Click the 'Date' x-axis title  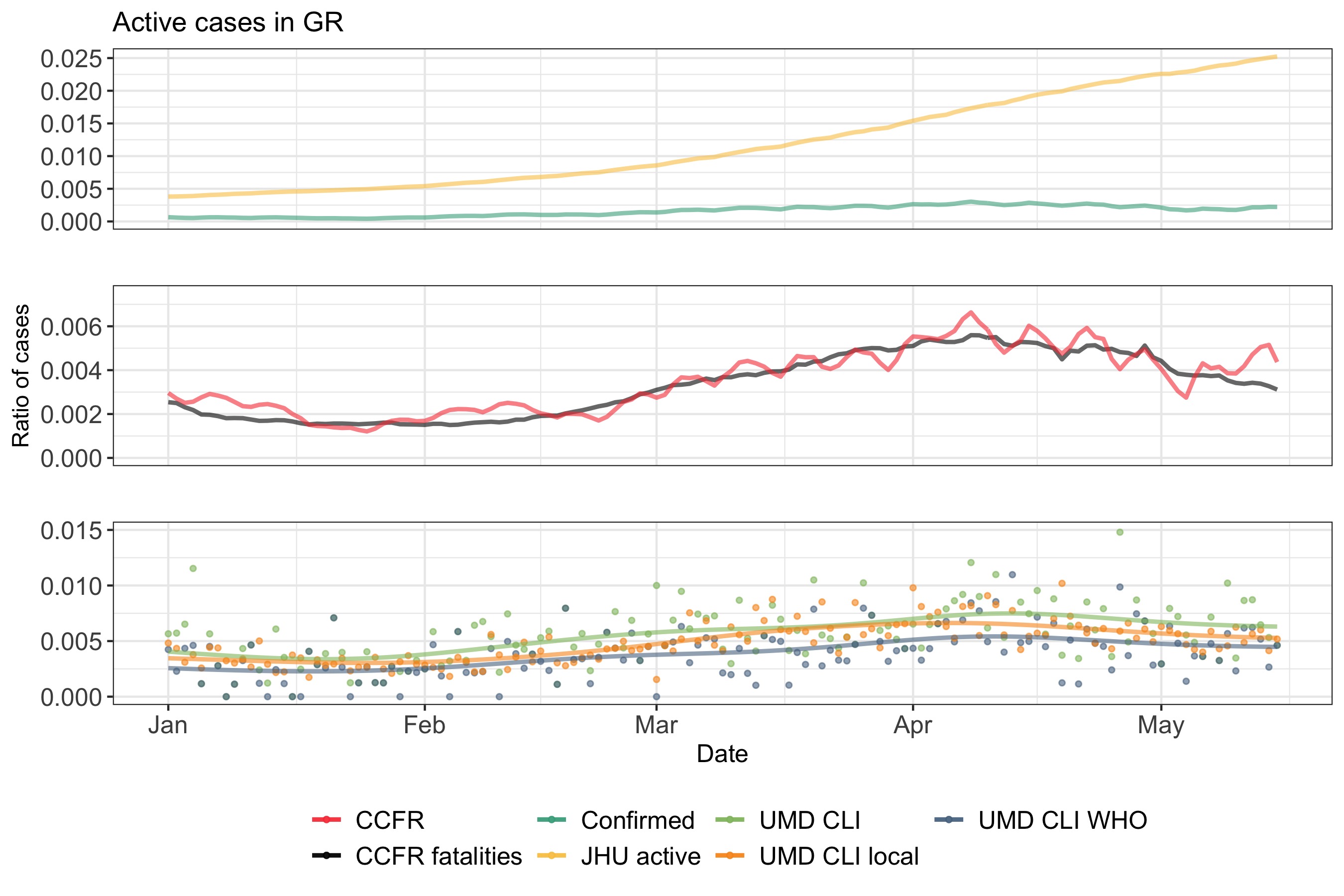tap(722, 754)
